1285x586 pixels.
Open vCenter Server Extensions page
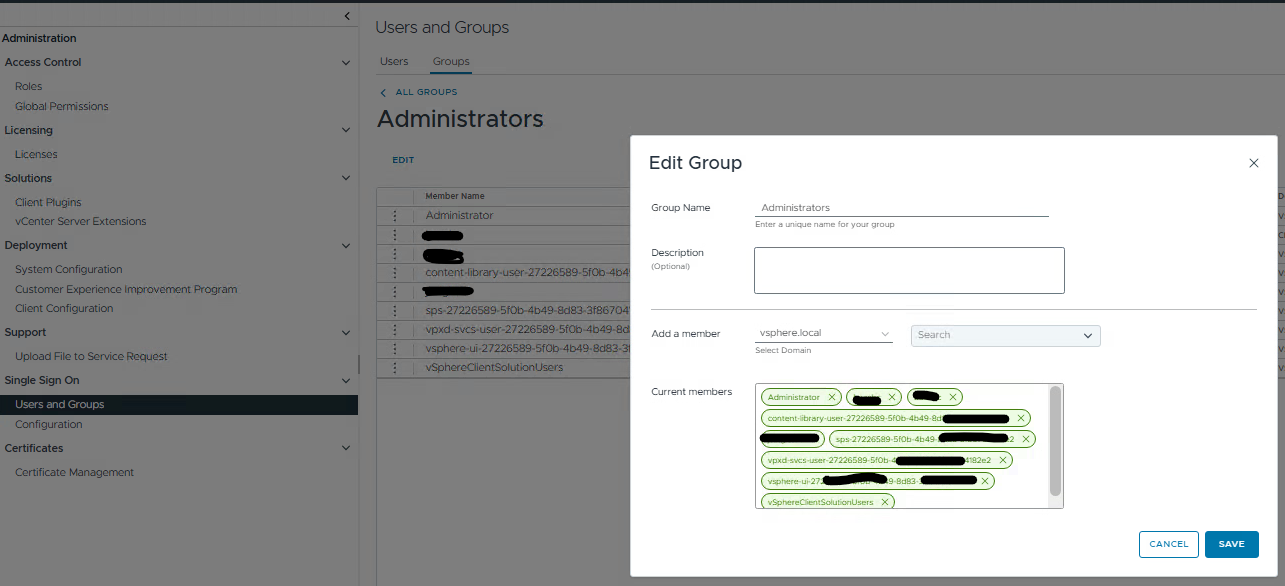[80, 221]
